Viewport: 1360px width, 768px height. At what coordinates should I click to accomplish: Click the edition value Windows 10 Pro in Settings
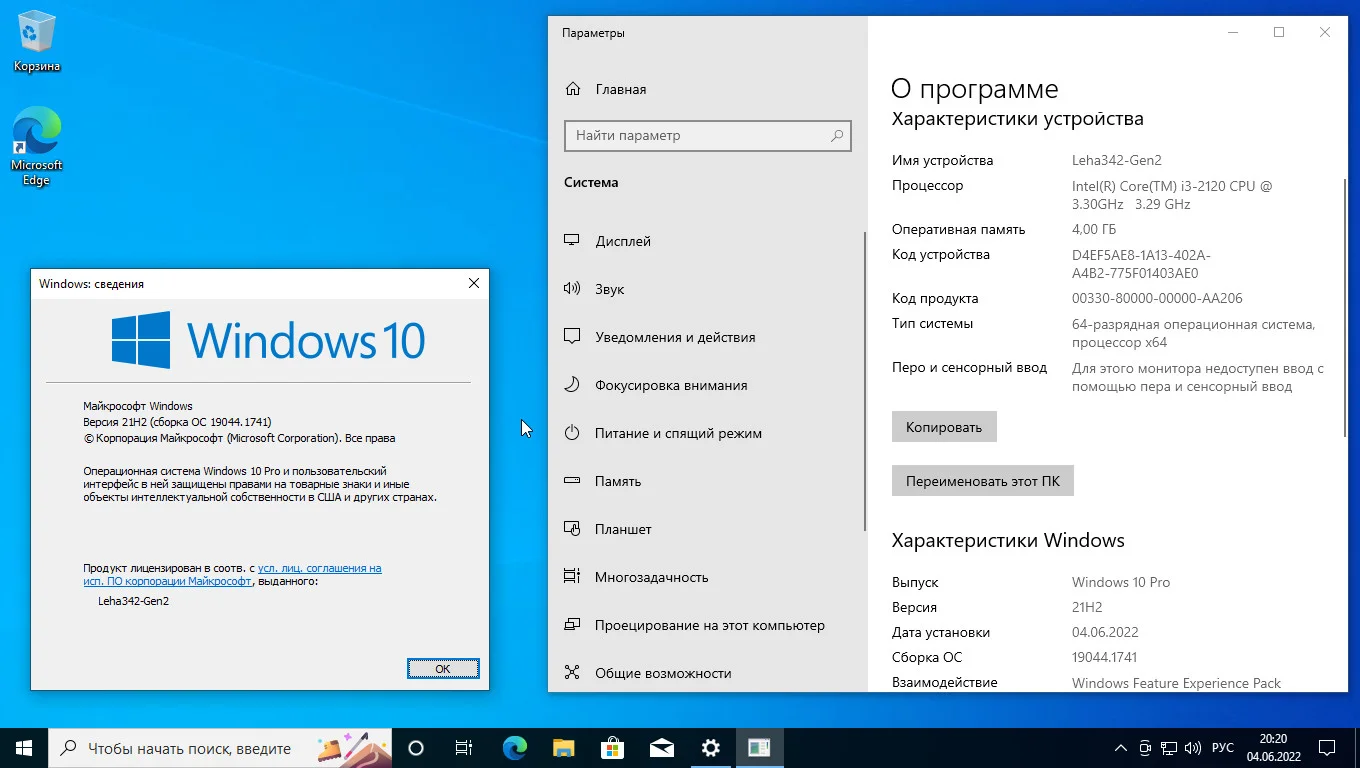(x=1121, y=582)
